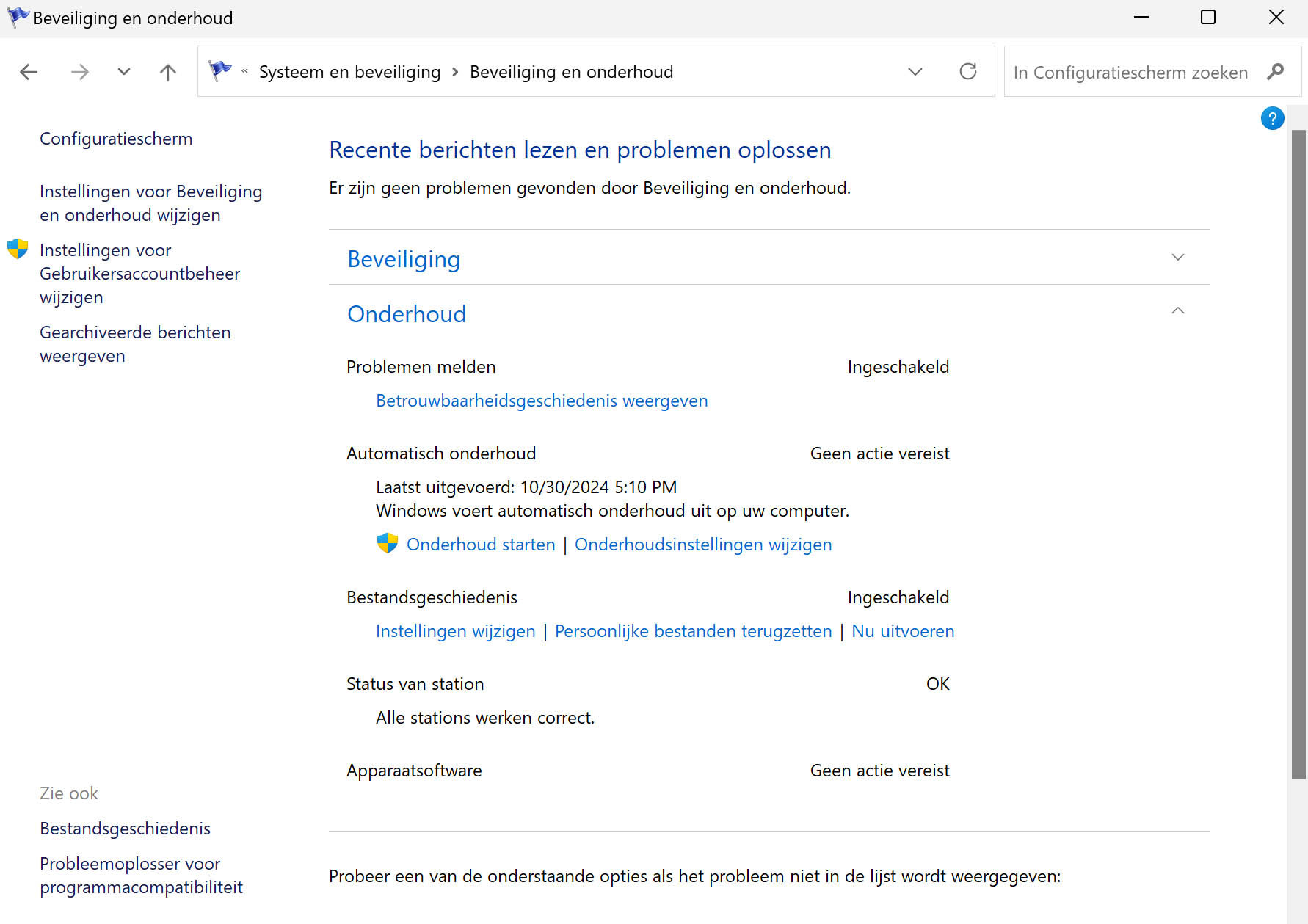This screenshot has width=1308, height=924.
Task: Click 'Recente berichten lezen en problemen oplossen' heading
Action: (580, 150)
